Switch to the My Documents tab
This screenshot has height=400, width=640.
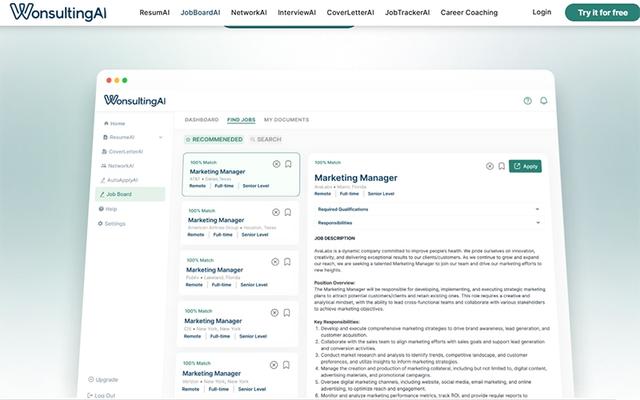pos(286,119)
